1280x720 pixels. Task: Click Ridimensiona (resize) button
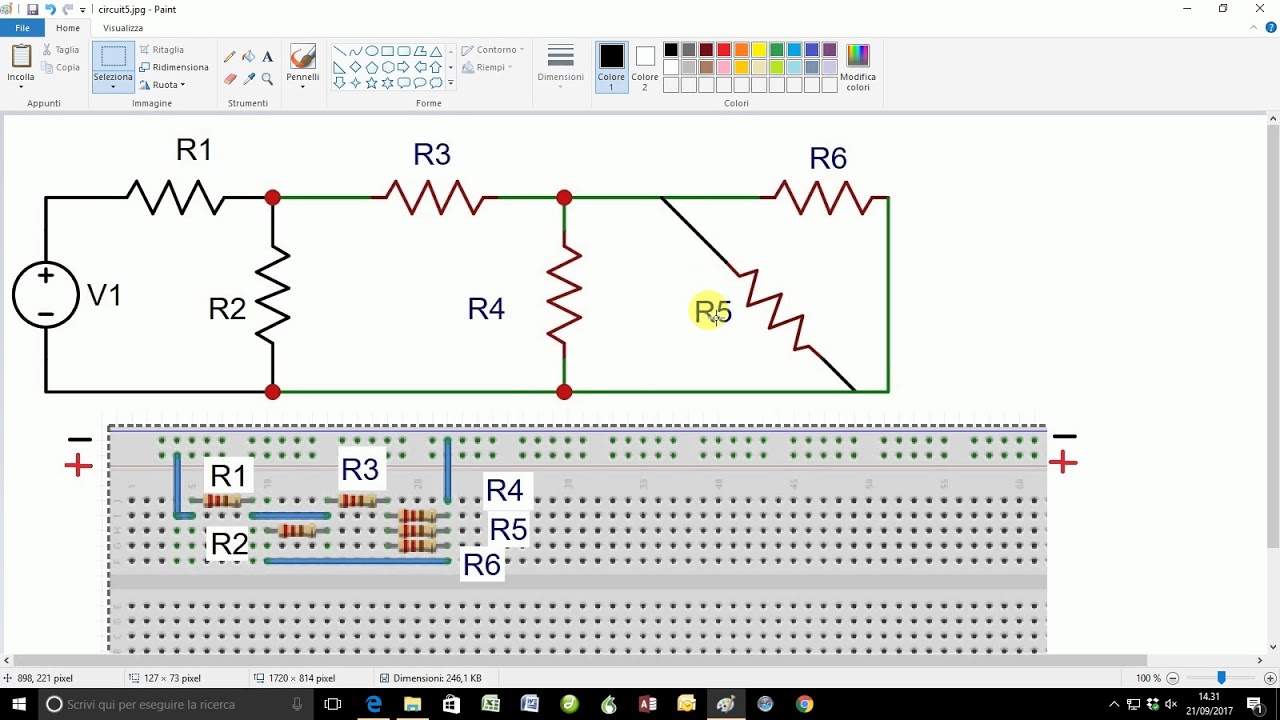(x=174, y=67)
